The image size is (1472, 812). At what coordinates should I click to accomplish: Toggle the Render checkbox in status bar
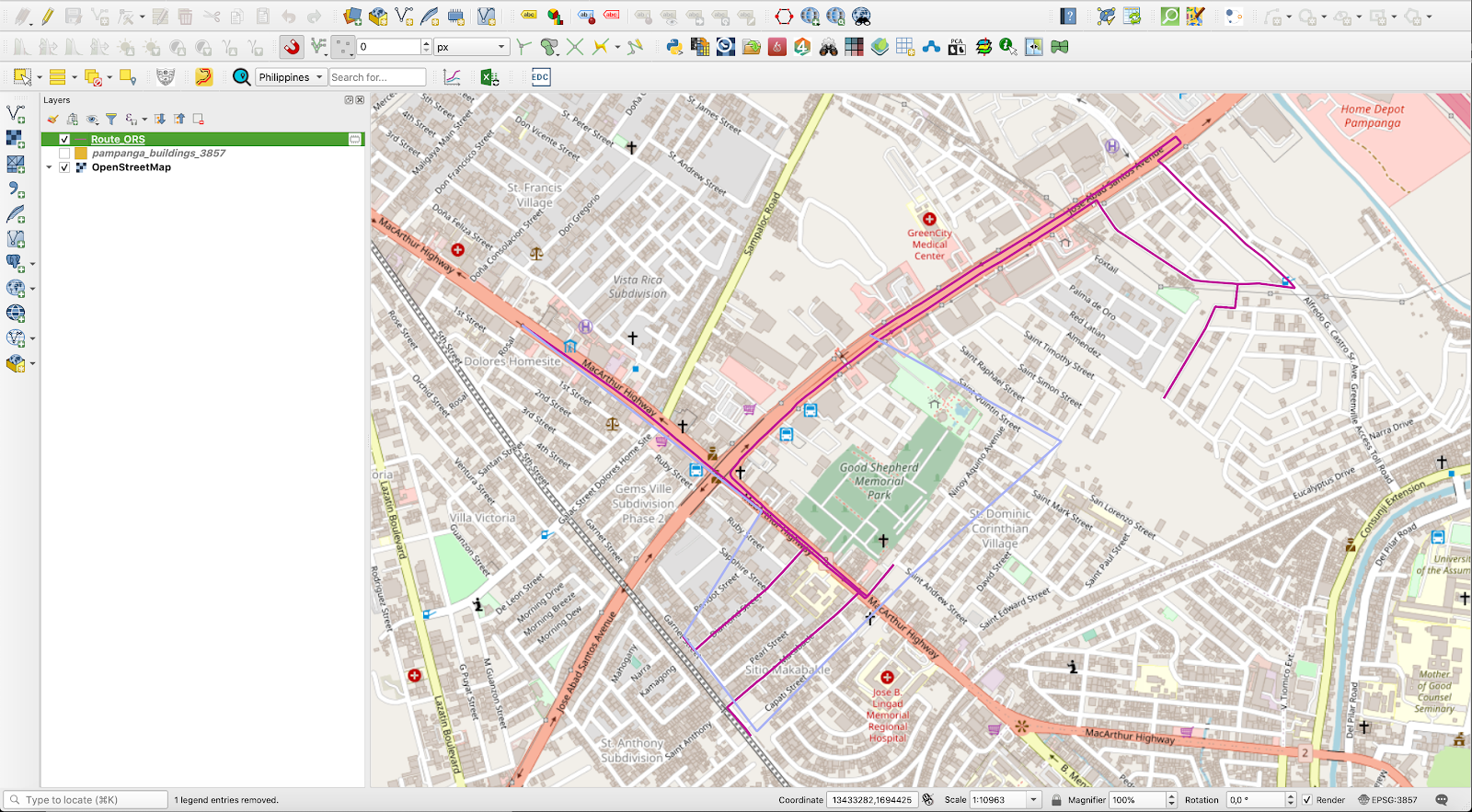coord(1307,800)
